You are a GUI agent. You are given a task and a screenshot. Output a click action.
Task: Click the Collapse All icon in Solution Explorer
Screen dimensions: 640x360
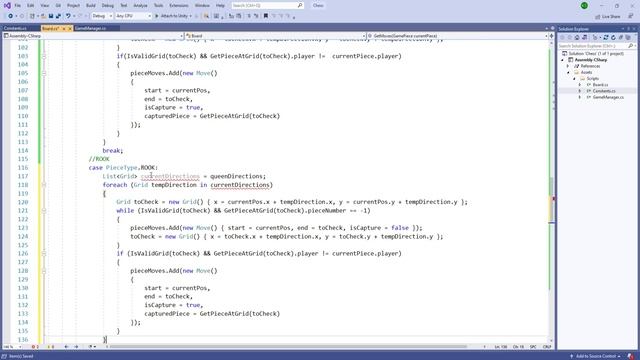coord(620,38)
